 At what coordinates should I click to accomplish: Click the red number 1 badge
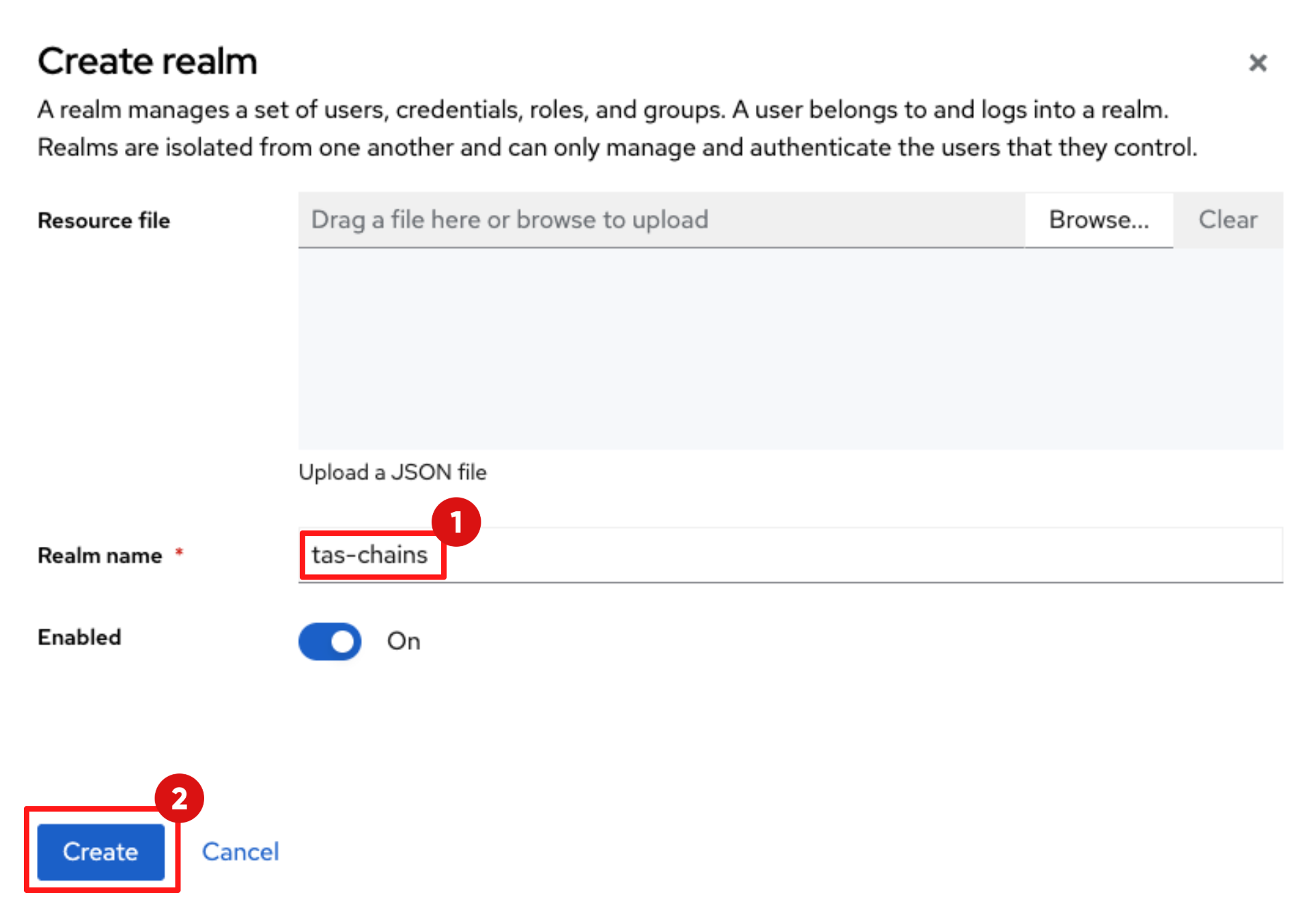tap(456, 522)
